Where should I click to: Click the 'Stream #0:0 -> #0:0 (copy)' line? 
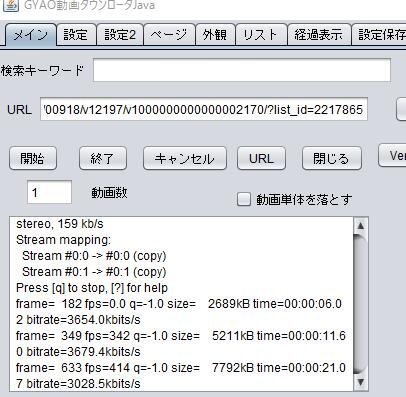[94, 256]
